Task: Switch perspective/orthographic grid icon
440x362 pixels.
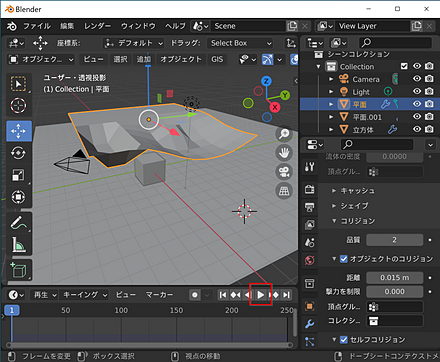Action: (284, 191)
